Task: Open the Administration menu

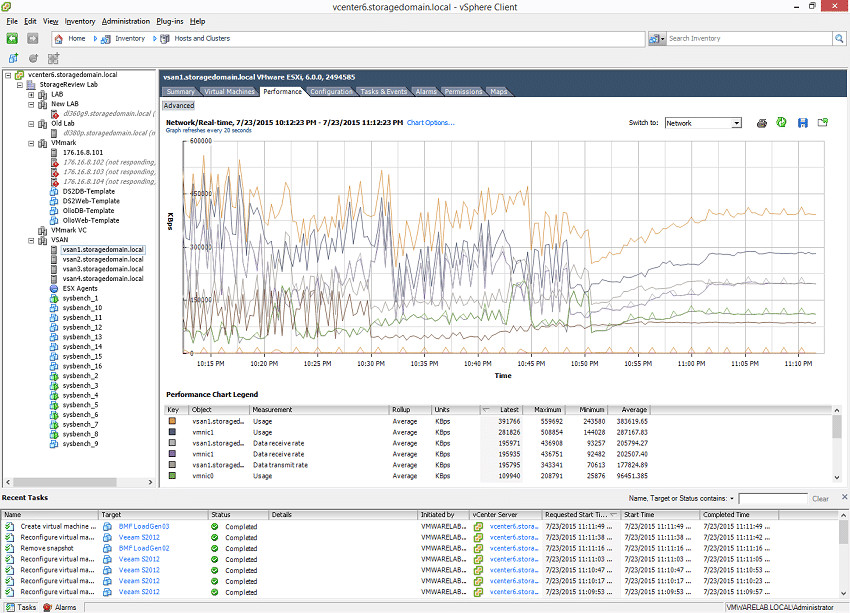Action: coord(126,21)
